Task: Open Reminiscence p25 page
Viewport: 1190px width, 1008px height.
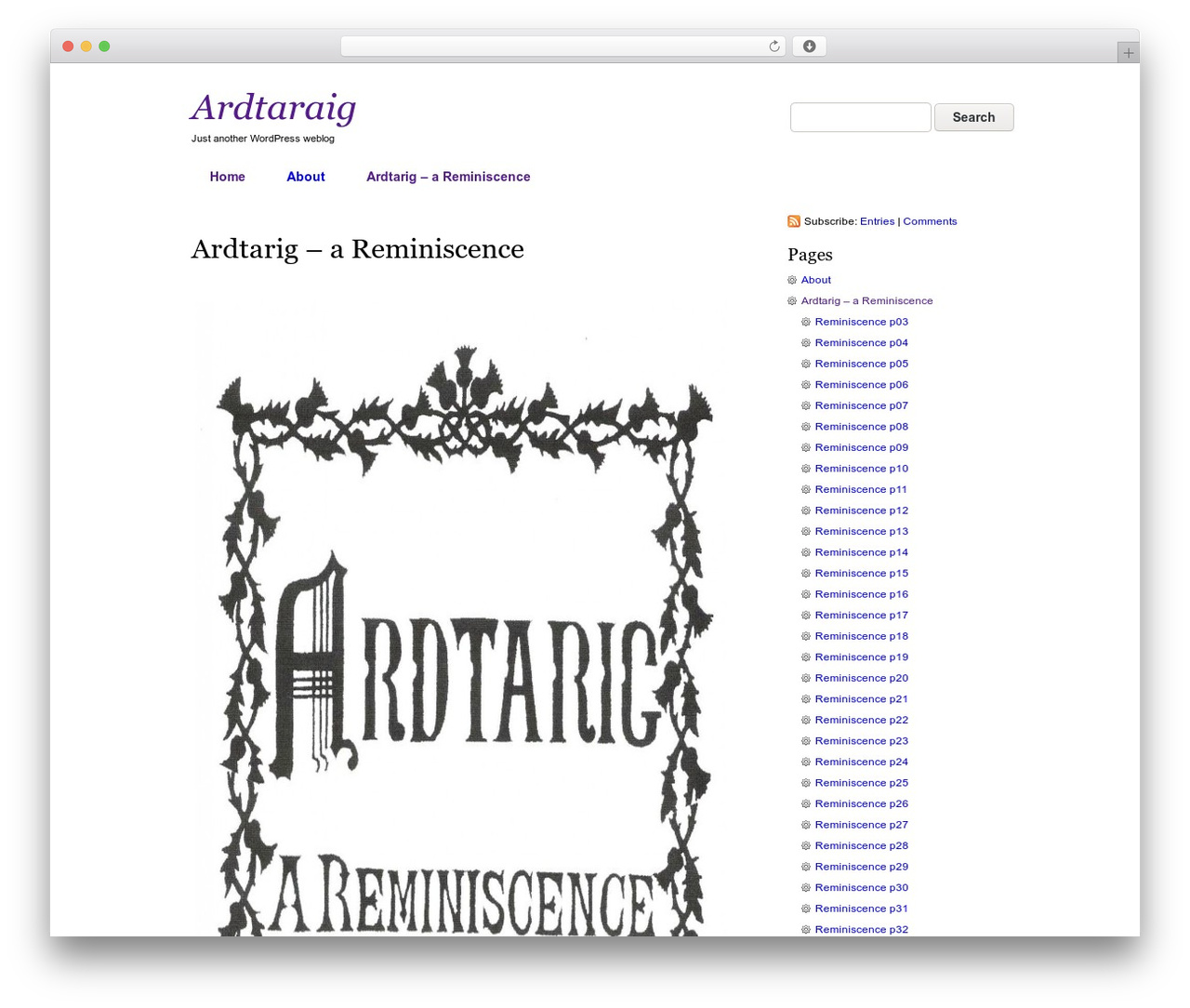Action: coord(861,783)
